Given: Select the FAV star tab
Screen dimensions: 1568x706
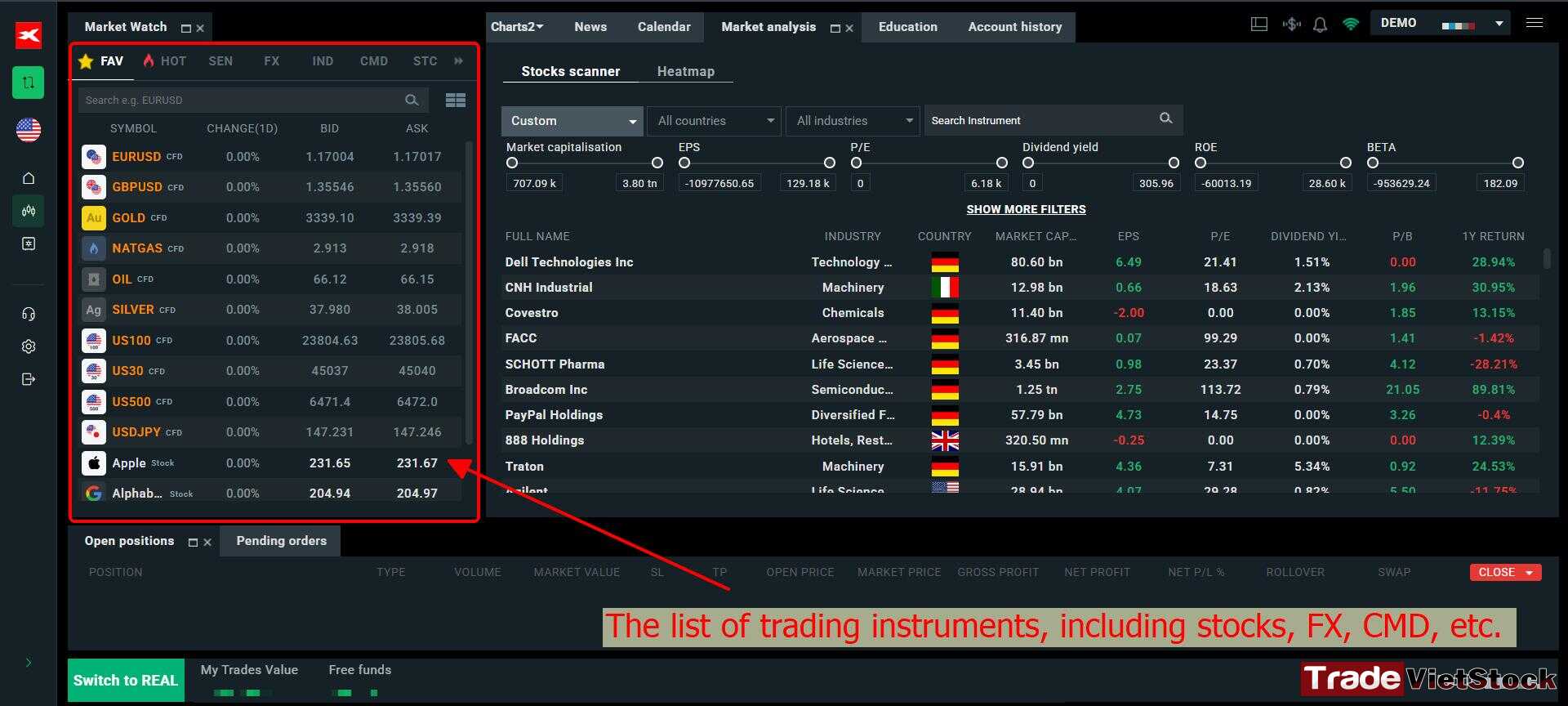Looking at the screenshot, I should pos(100,61).
